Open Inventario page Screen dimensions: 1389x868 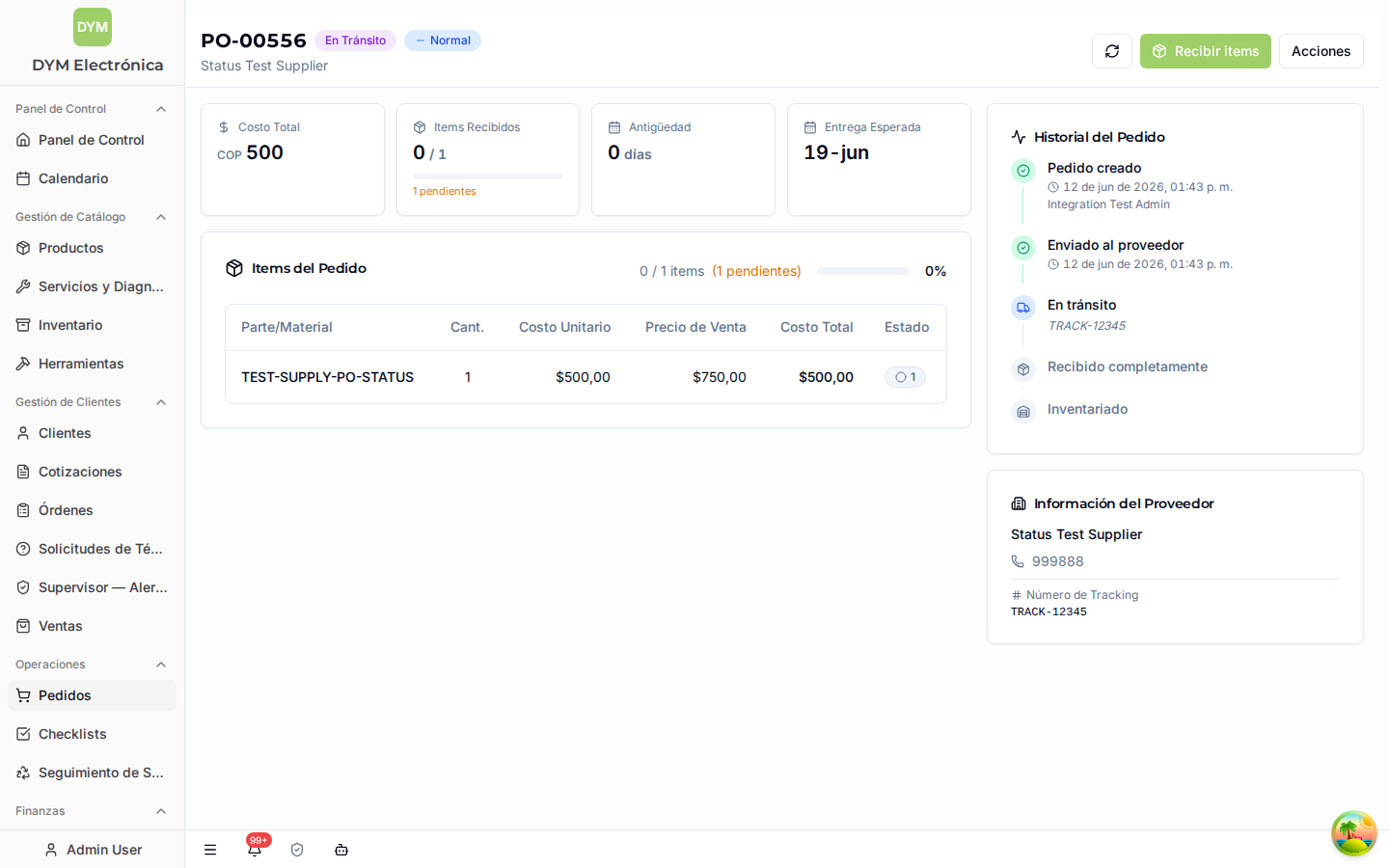click(92, 325)
